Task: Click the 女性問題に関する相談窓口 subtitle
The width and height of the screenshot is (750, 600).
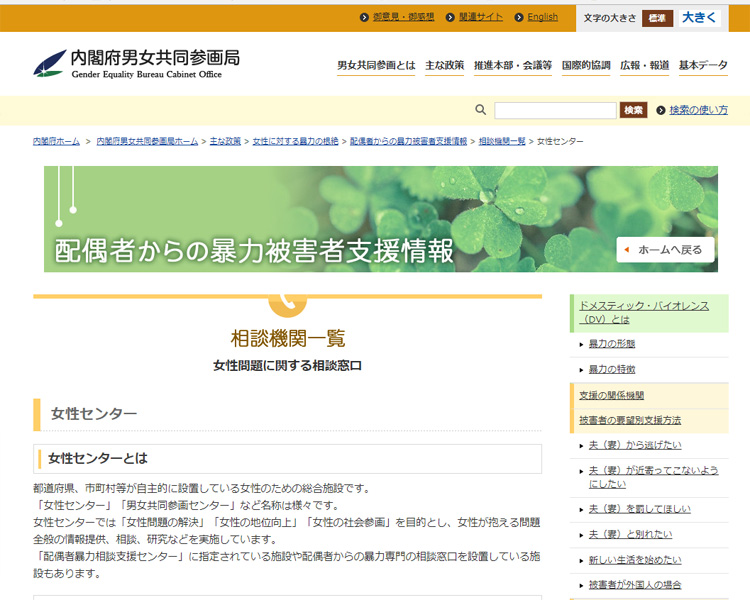Action: click(287, 366)
